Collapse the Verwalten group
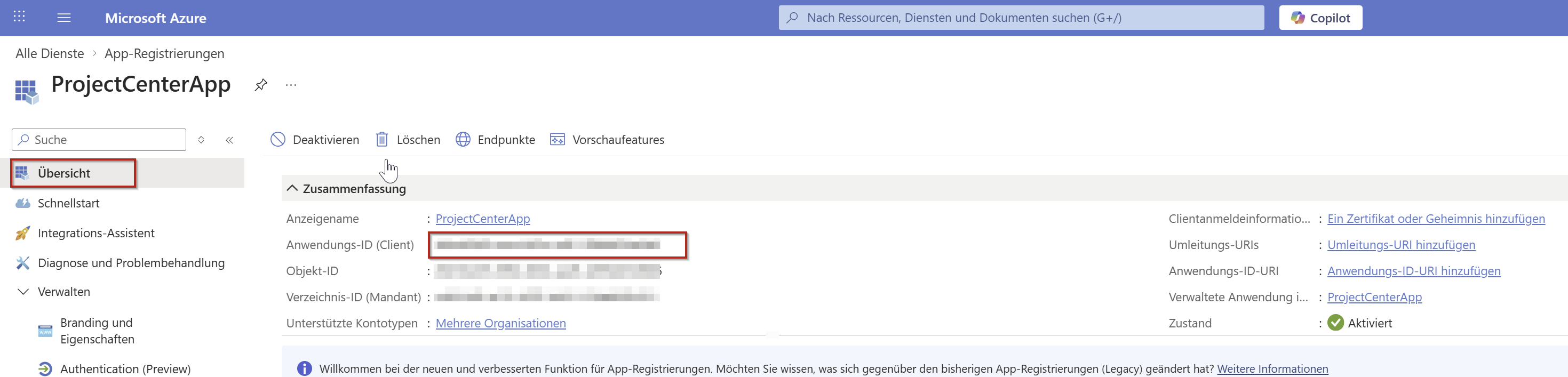The width and height of the screenshot is (1568, 377). pyautogui.click(x=23, y=292)
